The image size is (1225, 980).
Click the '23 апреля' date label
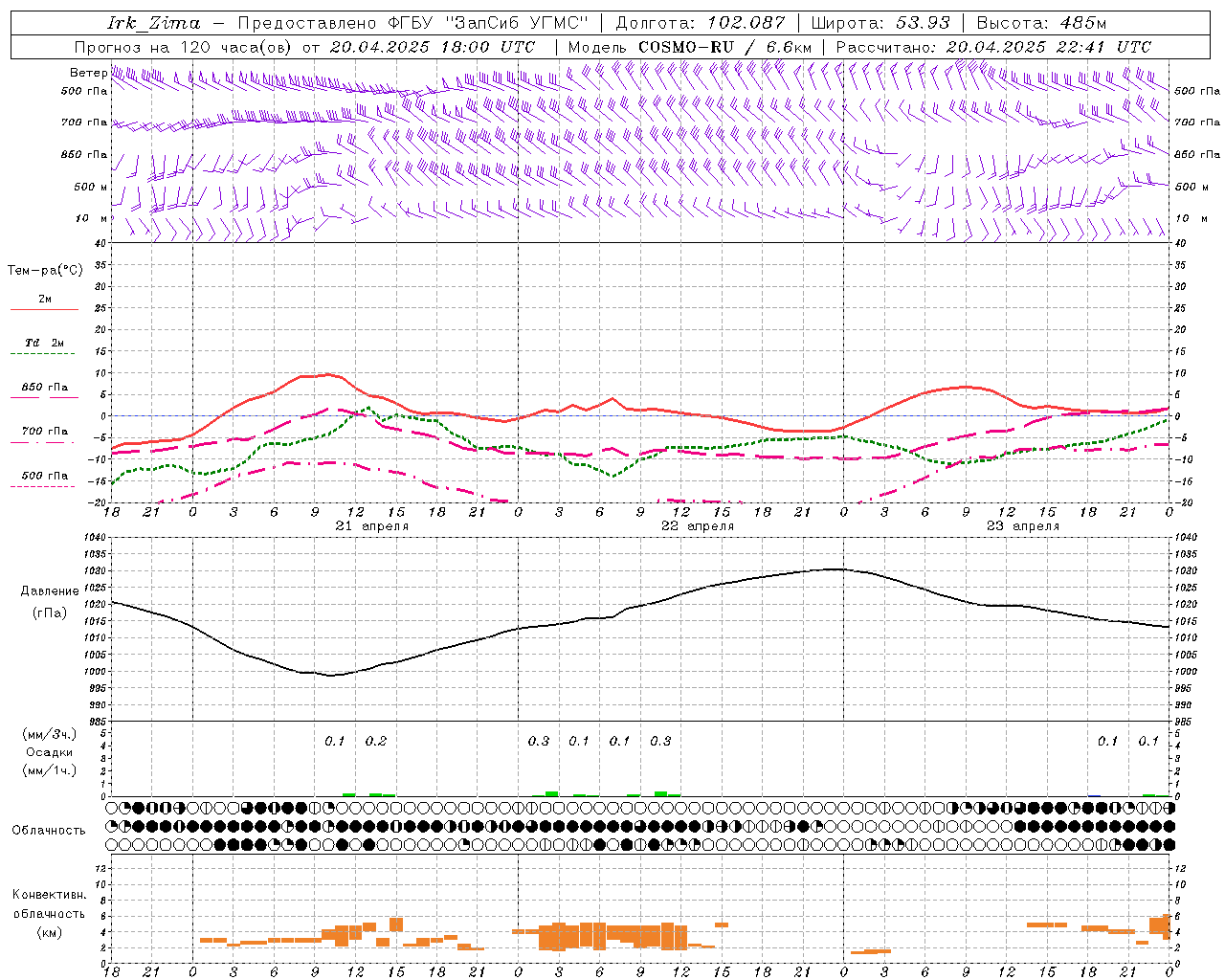click(1022, 526)
